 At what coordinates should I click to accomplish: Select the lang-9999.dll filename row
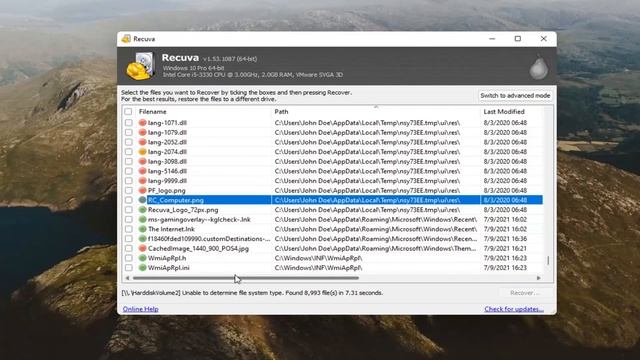pyautogui.click(x=167, y=180)
